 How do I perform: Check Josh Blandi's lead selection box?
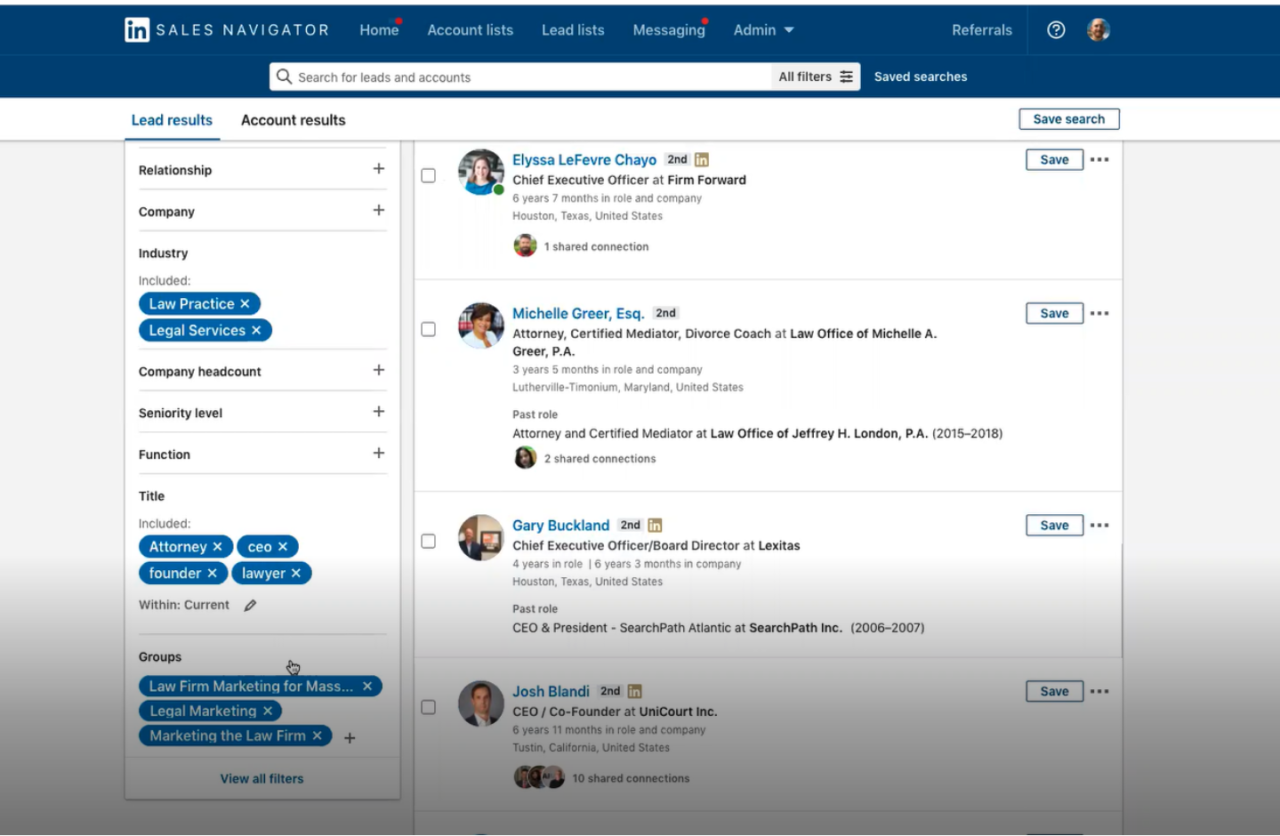pyautogui.click(x=428, y=707)
